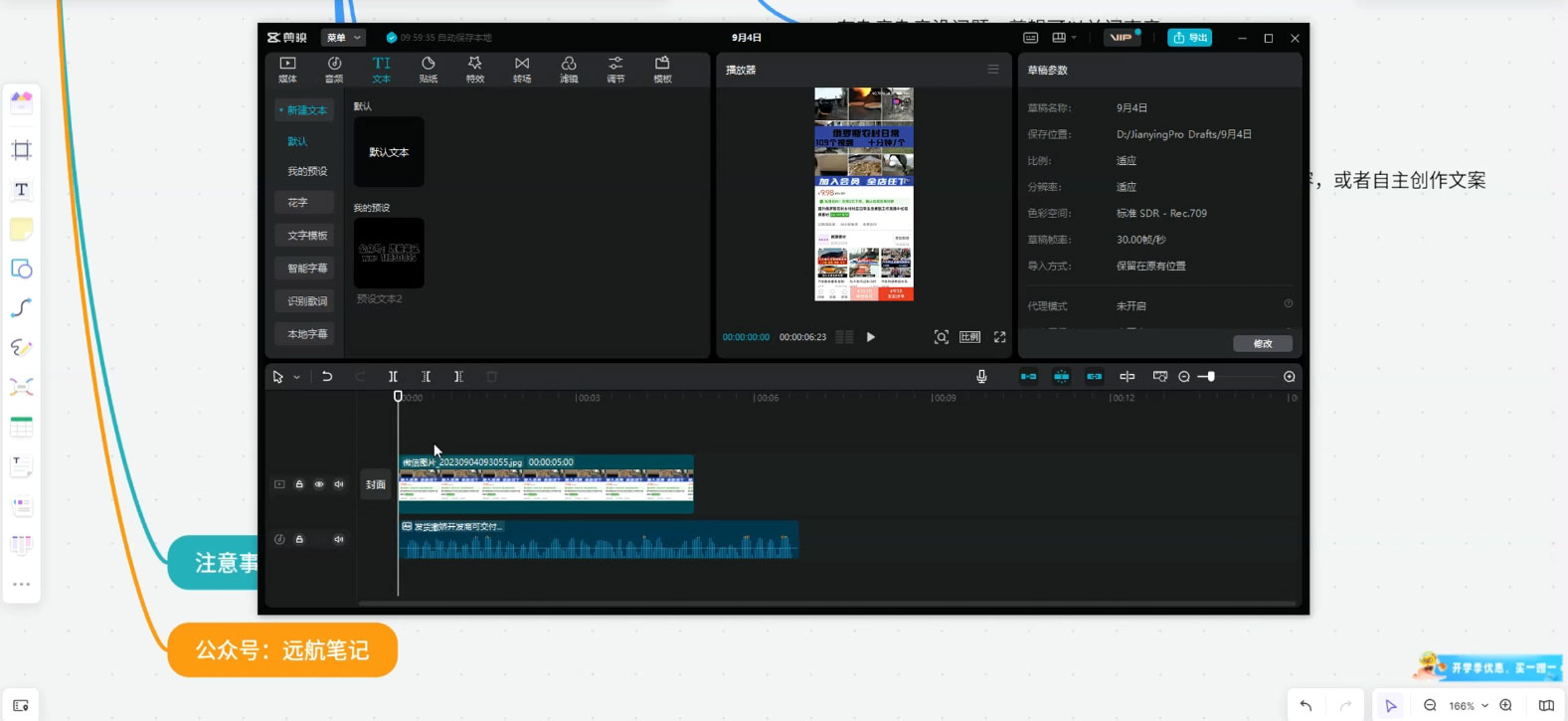Mute the audio track speaker icon
Image resolution: width=1568 pixels, height=721 pixels.
(x=339, y=539)
